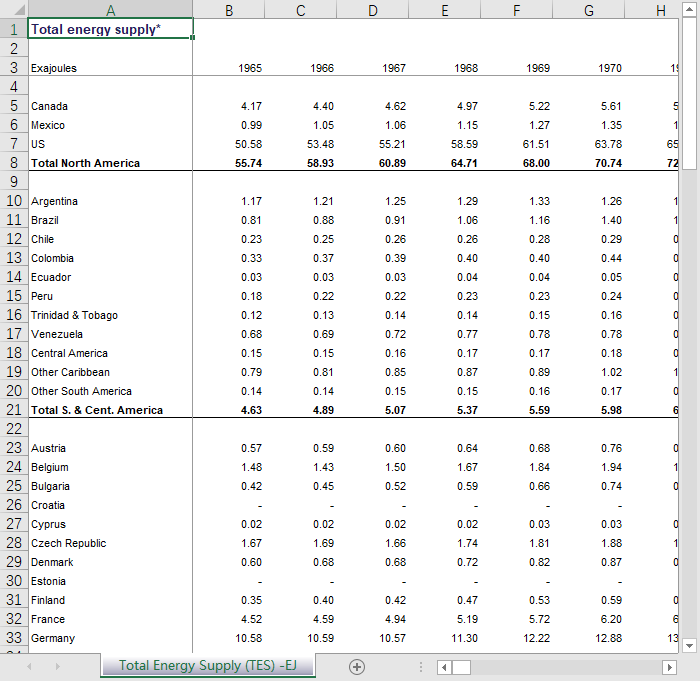Click the tab bar resize handle dots
Image resolution: width=700 pixels, height=681 pixels.
click(x=421, y=666)
